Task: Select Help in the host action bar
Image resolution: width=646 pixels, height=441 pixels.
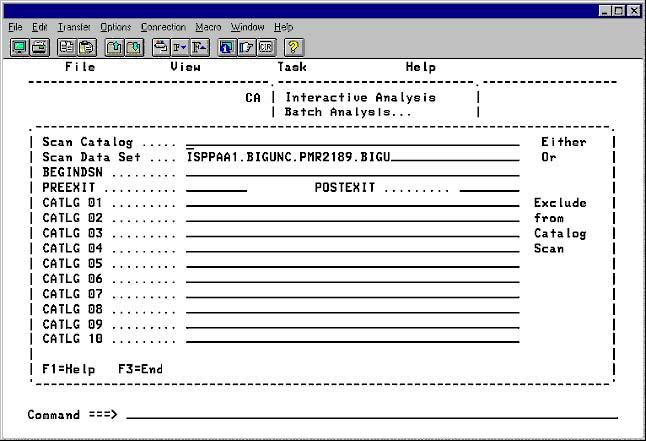Action: [421, 67]
